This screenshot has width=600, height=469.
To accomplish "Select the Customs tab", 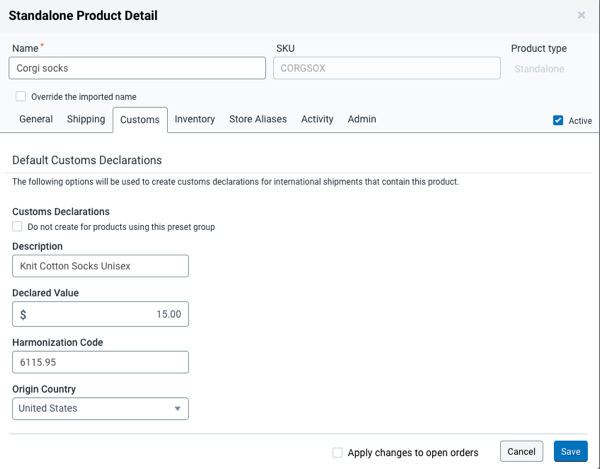I will tap(140, 120).
